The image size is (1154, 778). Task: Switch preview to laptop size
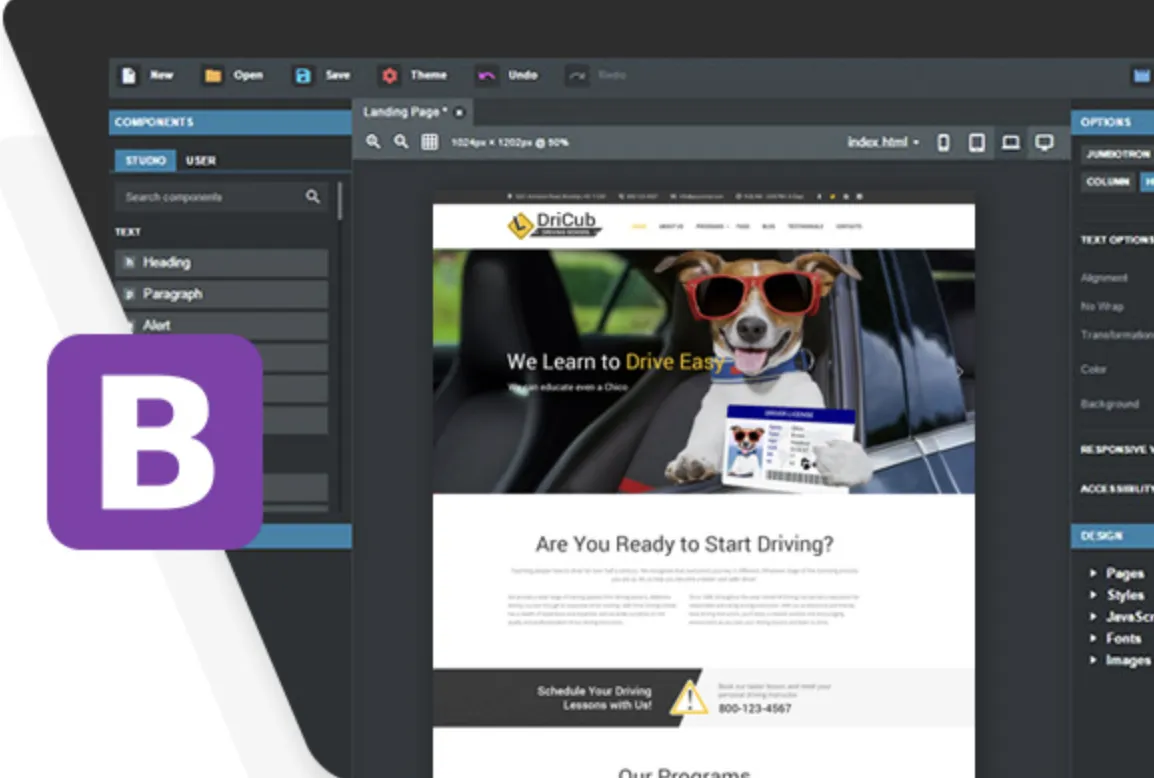point(1010,142)
